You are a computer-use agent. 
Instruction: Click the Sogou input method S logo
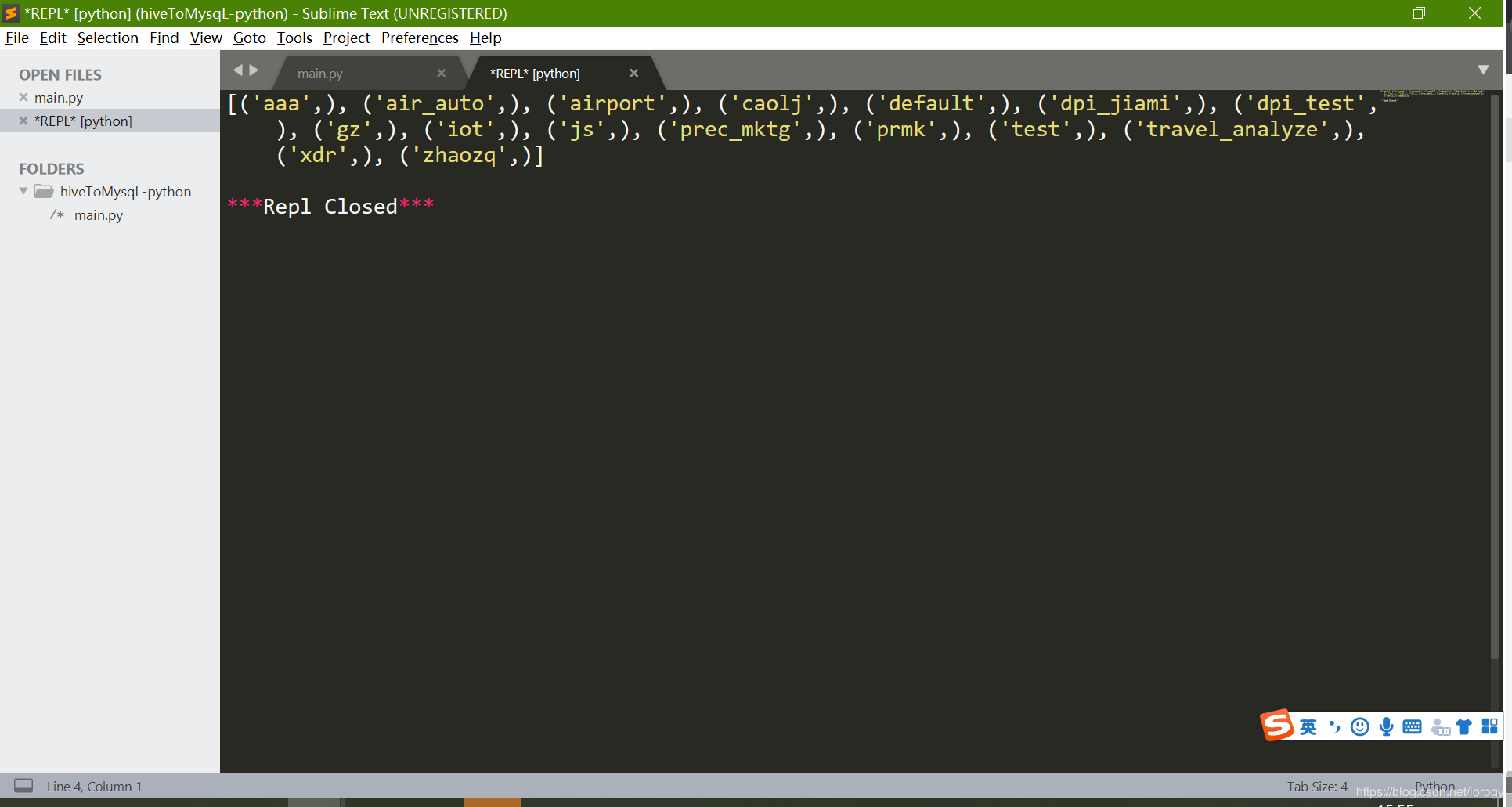pyautogui.click(x=1277, y=726)
